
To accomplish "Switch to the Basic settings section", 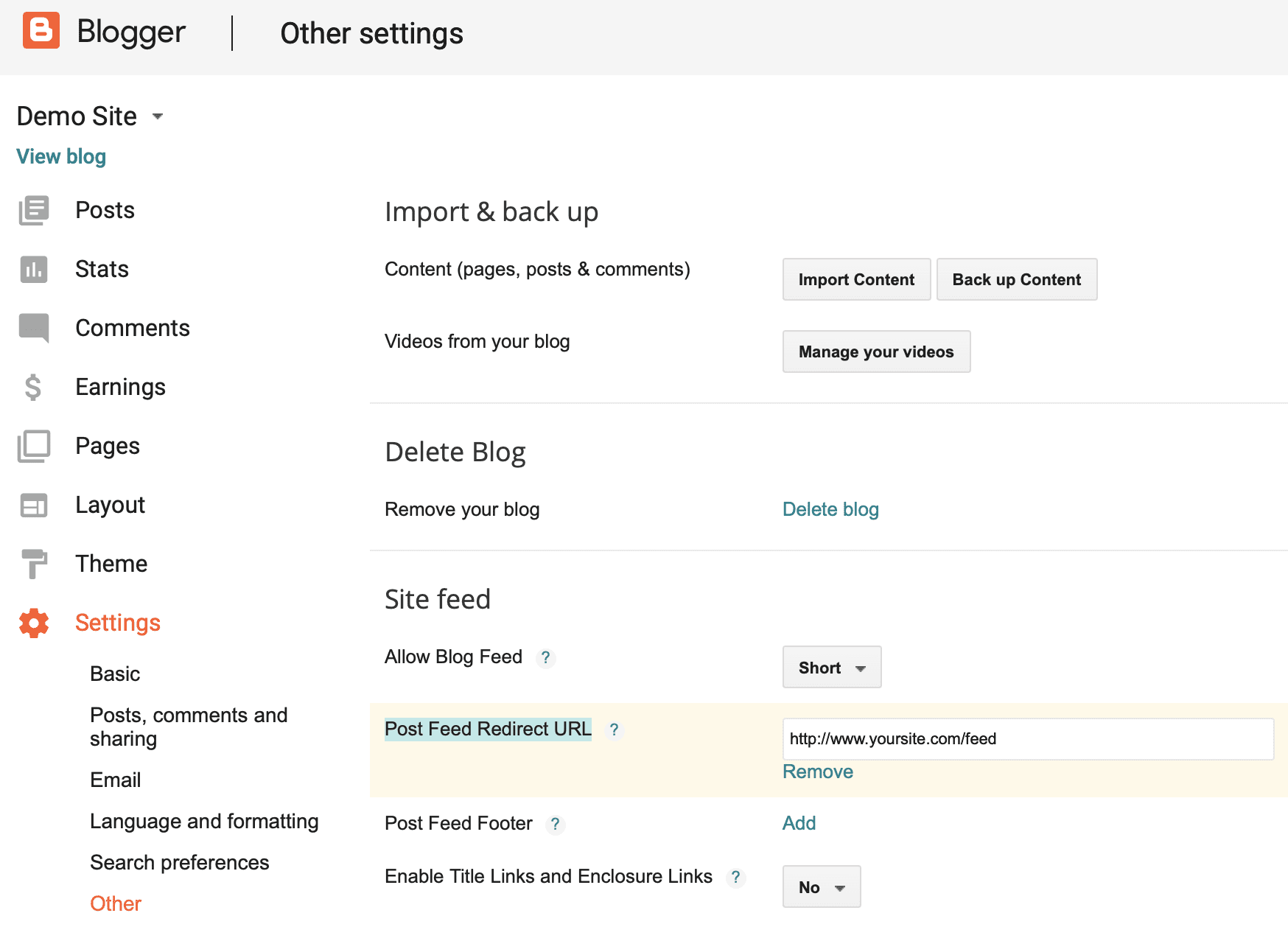I will pos(114,673).
